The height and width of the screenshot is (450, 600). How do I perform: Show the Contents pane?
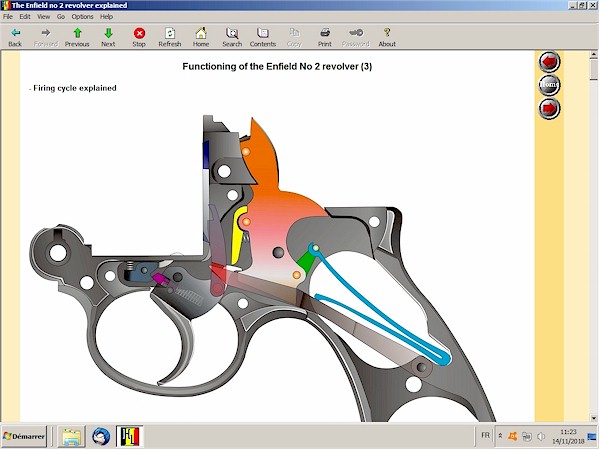point(263,38)
